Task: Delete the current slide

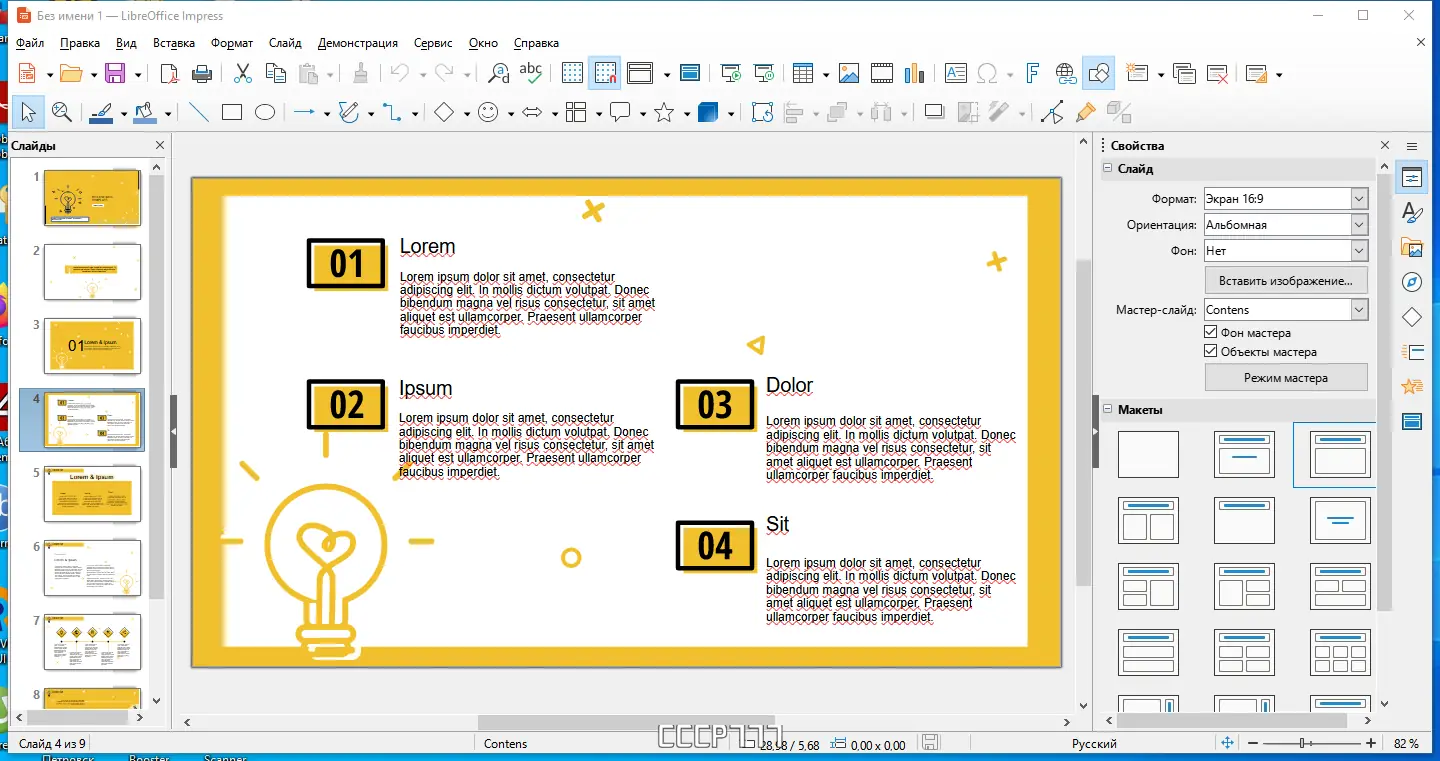Action: [x=1217, y=73]
